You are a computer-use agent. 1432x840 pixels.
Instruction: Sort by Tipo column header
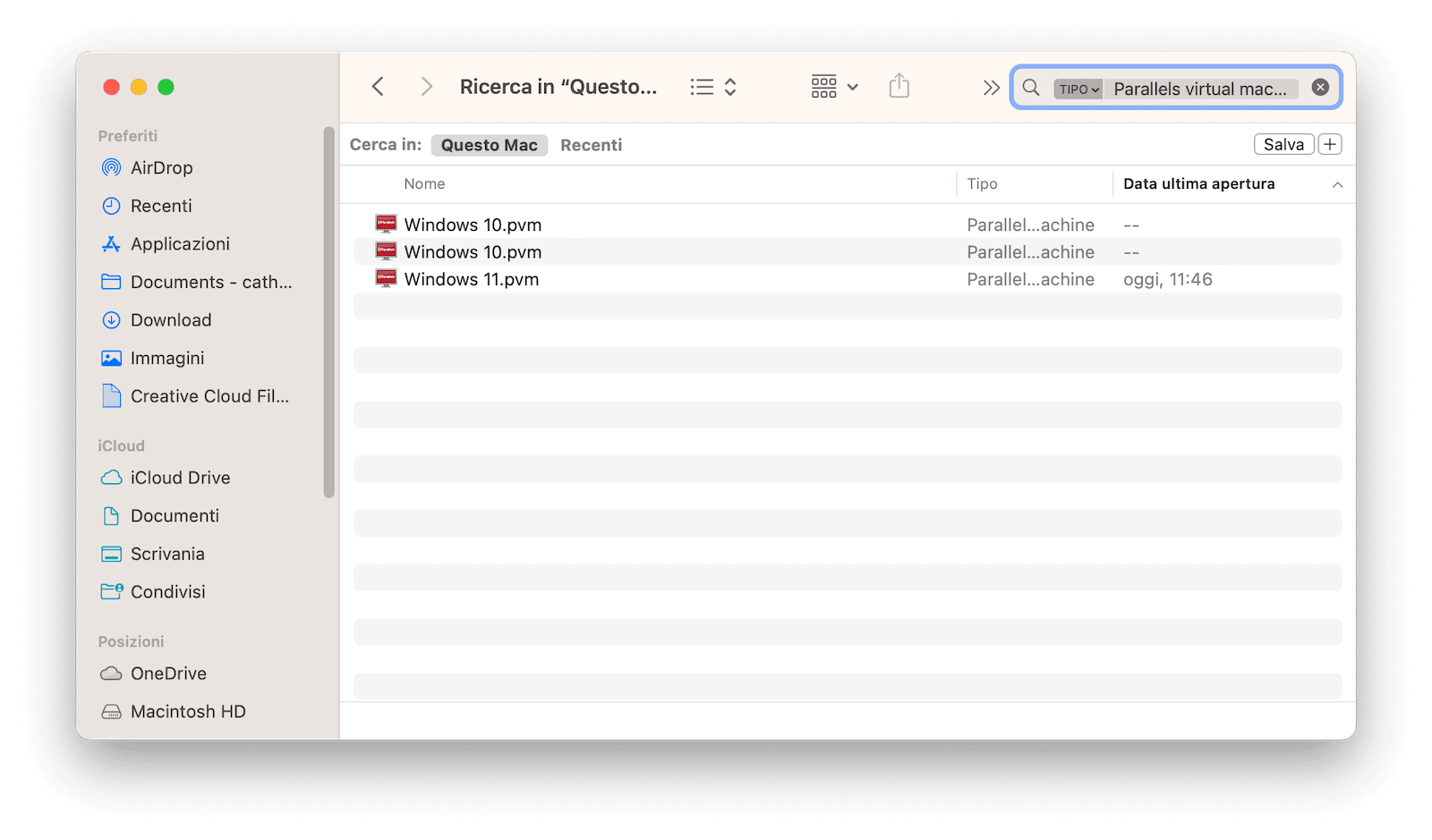point(982,183)
